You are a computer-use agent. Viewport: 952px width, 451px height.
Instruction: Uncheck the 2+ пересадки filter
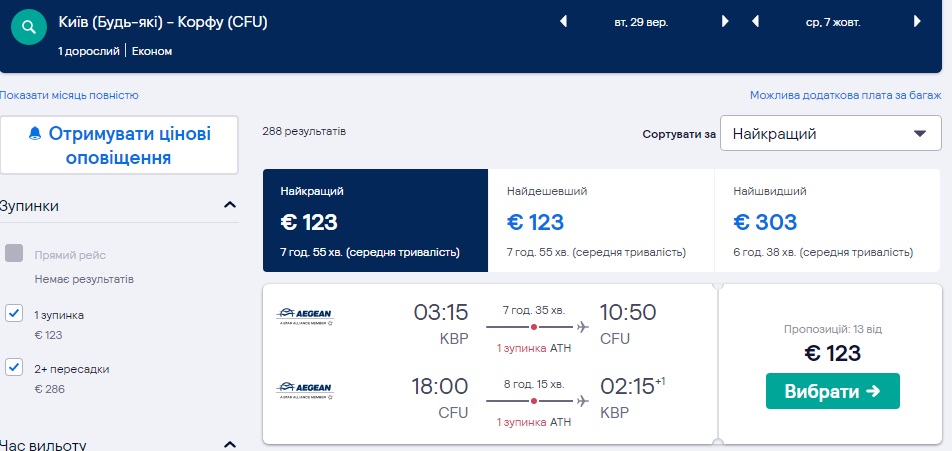(x=14, y=368)
